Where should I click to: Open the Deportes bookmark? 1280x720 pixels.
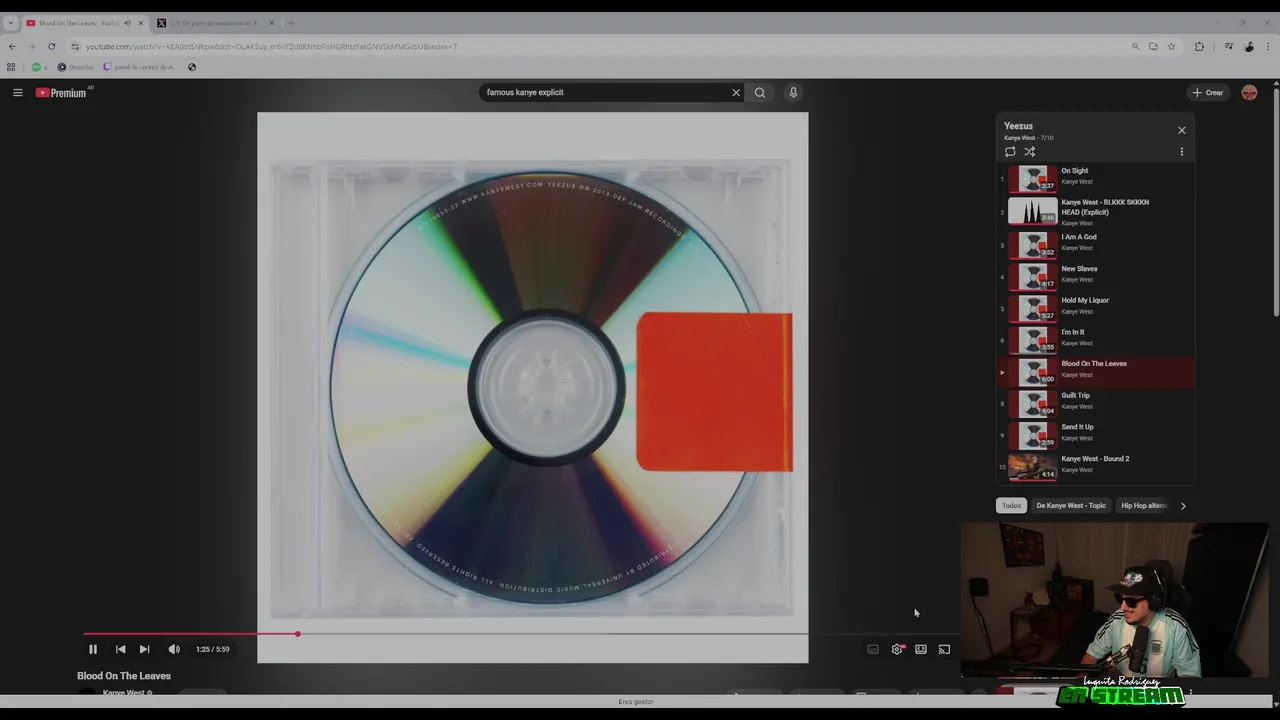(75, 67)
